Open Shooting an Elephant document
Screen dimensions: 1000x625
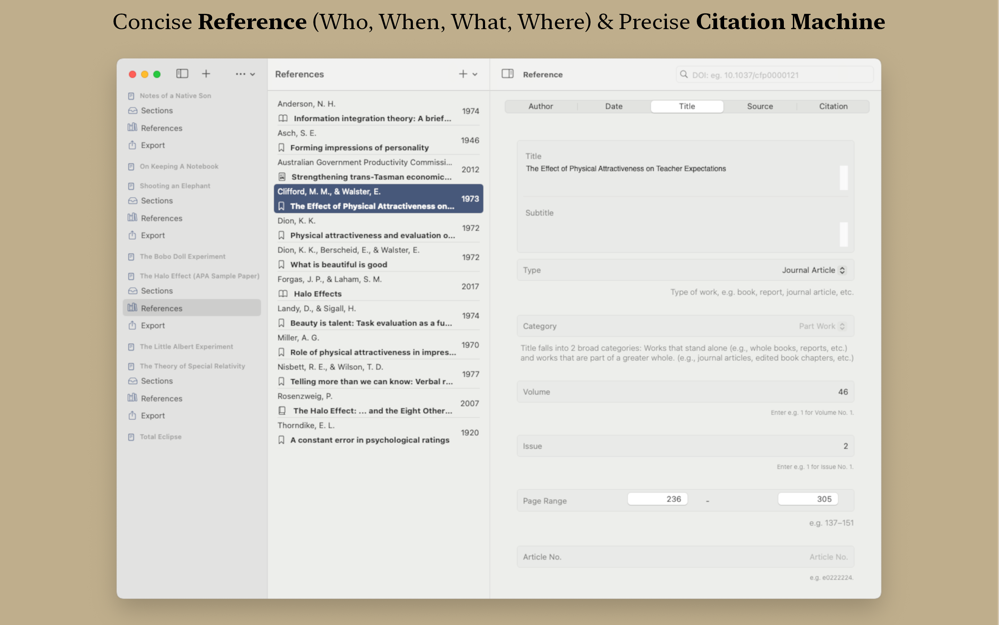(175, 186)
